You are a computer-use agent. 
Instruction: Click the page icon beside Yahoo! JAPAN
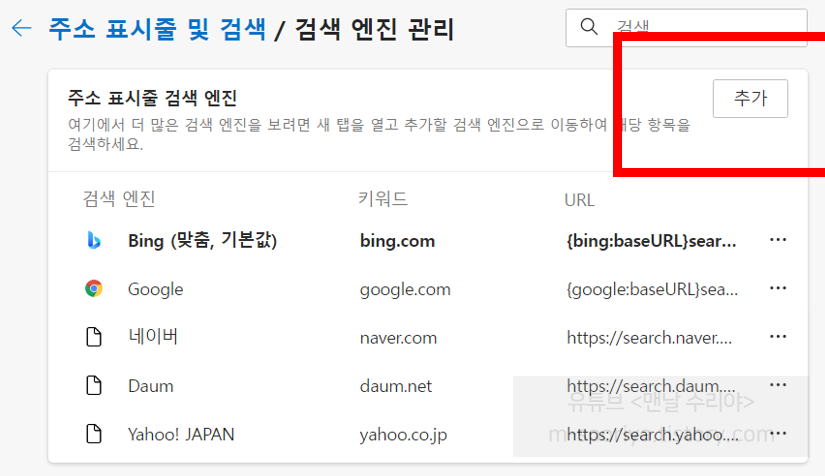(94, 434)
